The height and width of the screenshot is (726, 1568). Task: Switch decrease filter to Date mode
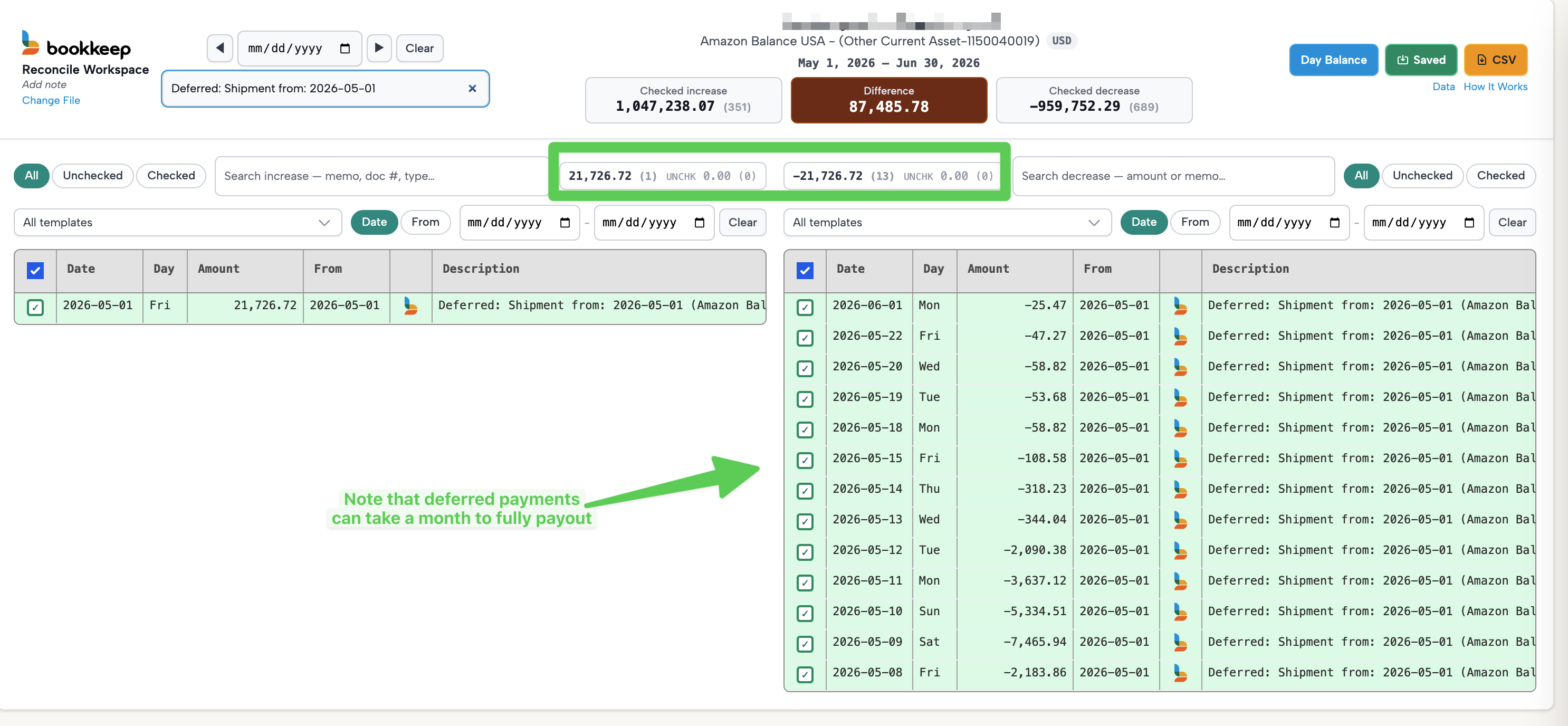(1144, 222)
